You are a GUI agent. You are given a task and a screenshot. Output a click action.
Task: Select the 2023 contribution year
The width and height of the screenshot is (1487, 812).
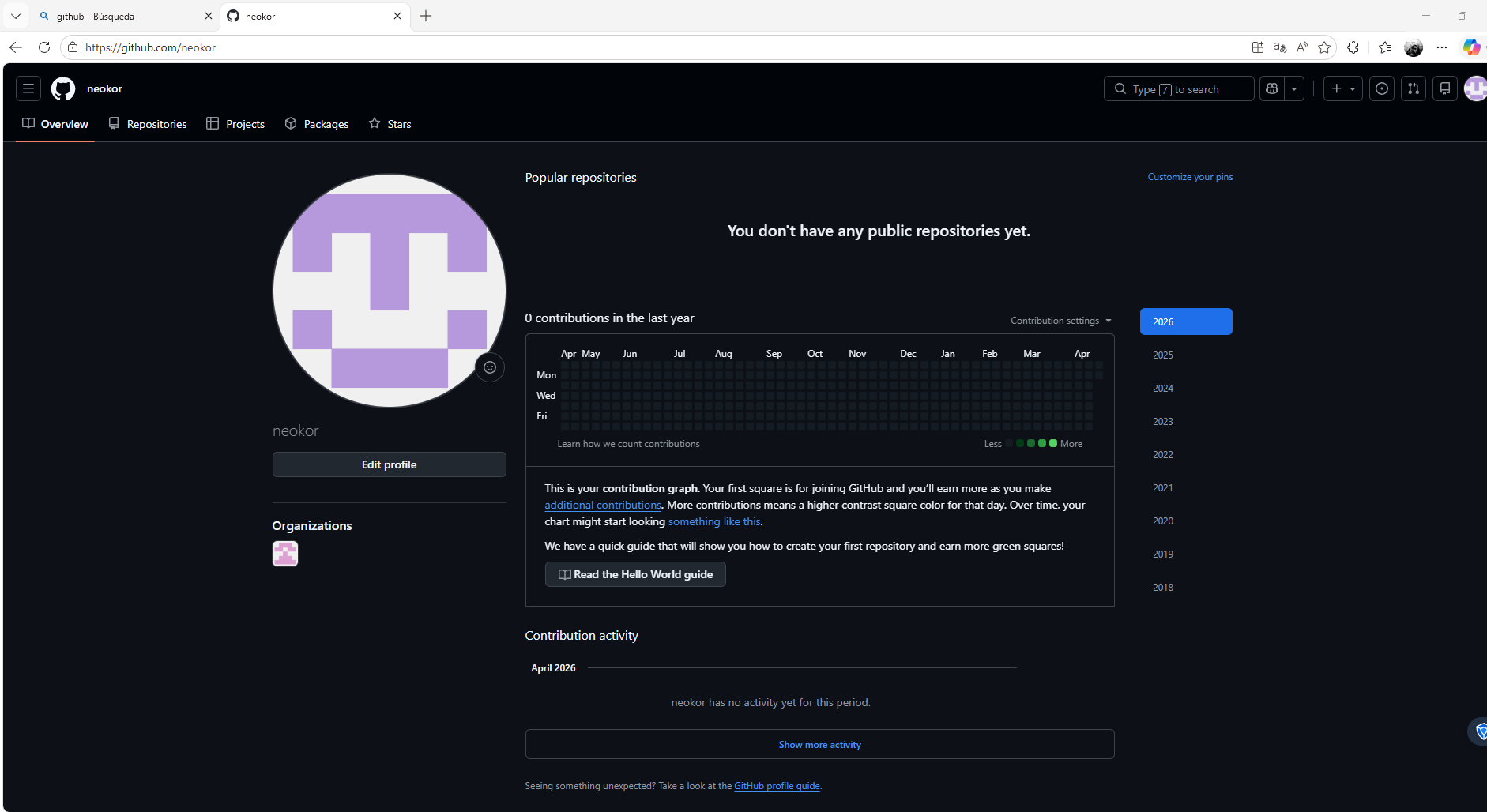pos(1186,421)
